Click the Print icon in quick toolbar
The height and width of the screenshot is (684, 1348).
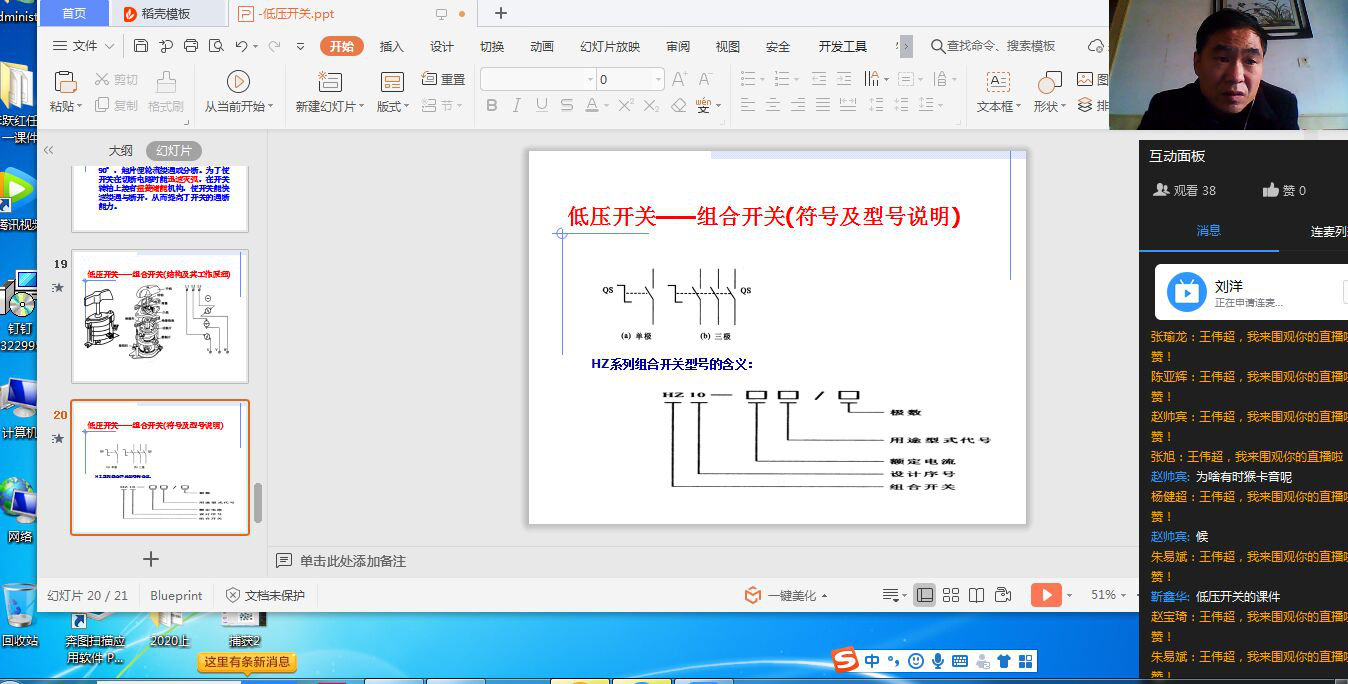tap(191, 46)
